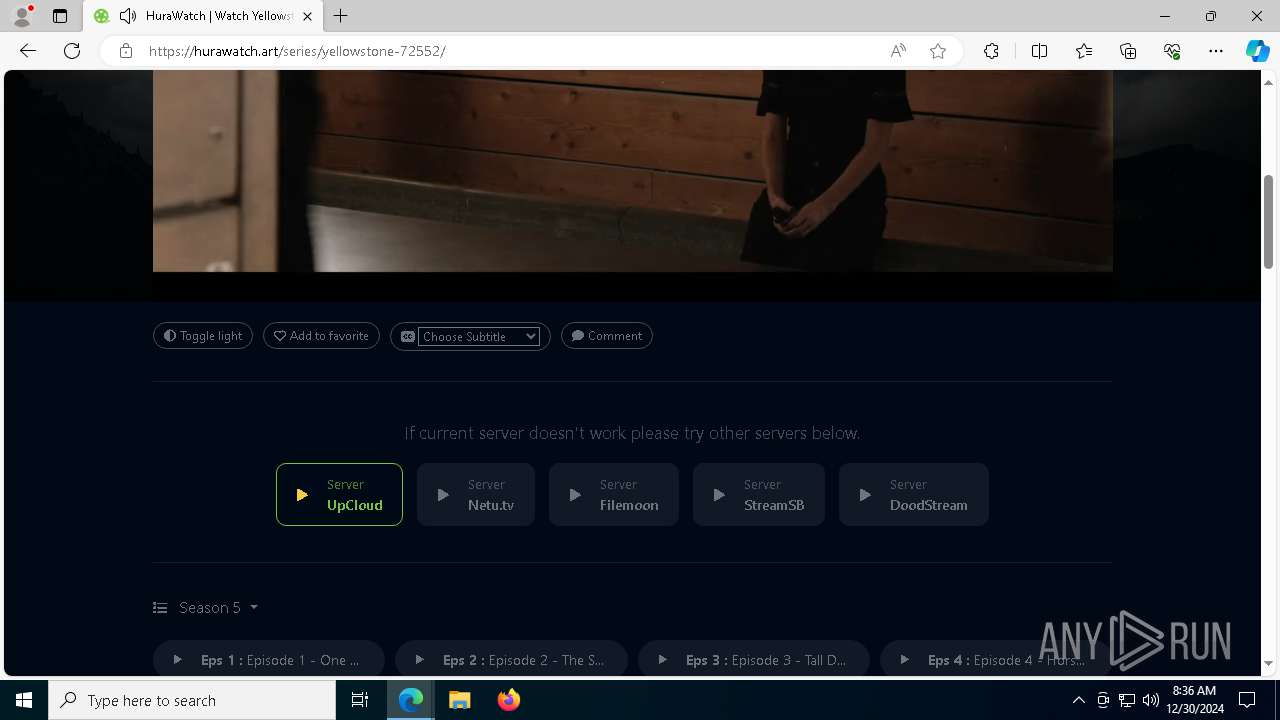Open Edge Settings and more menu
The height and width of the screenshot is (720, 1280).
click(x=1216, y=51)
